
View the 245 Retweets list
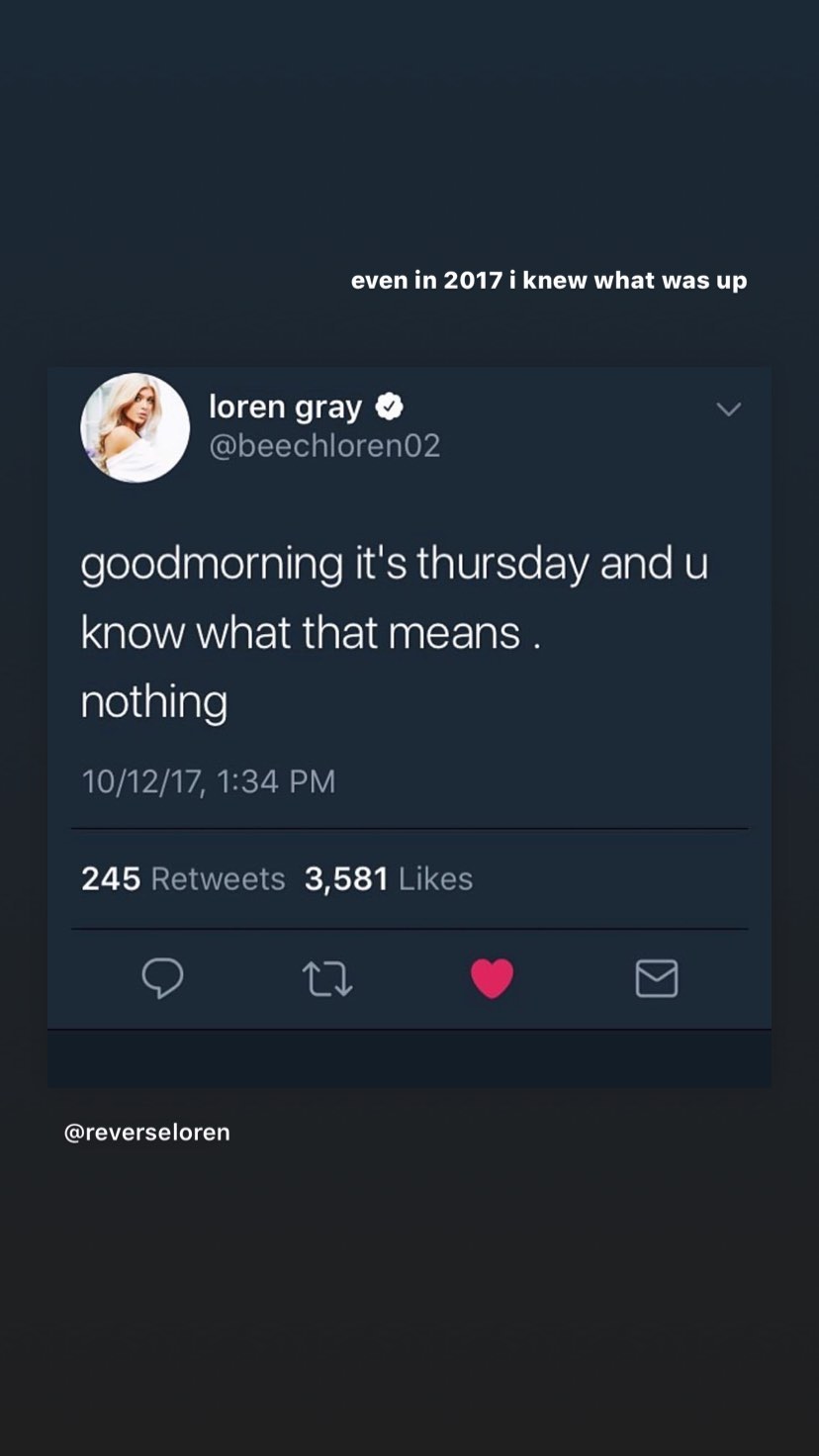tap(183, 878)
